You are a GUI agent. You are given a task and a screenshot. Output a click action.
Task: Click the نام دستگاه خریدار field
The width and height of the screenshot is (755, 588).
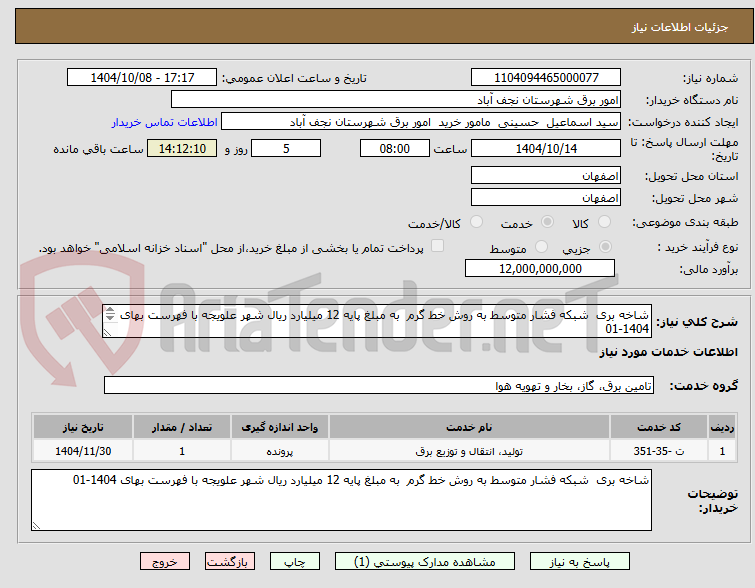click(396, 100)
